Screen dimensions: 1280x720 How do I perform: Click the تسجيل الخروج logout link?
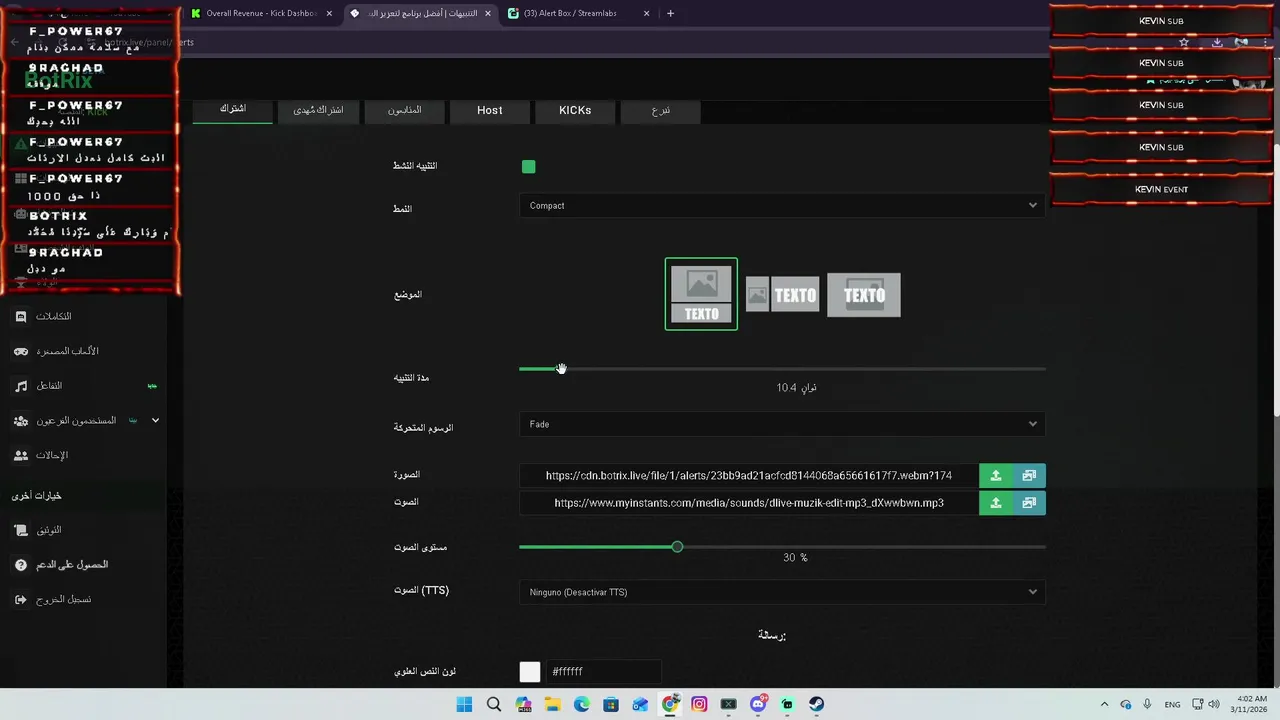pos(63,599)
